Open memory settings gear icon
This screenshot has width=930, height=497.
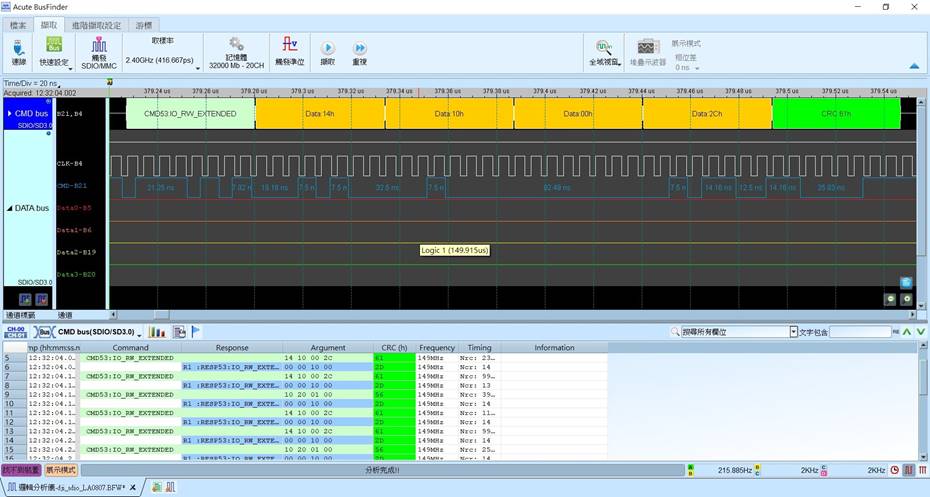click(x=236, y=45)
